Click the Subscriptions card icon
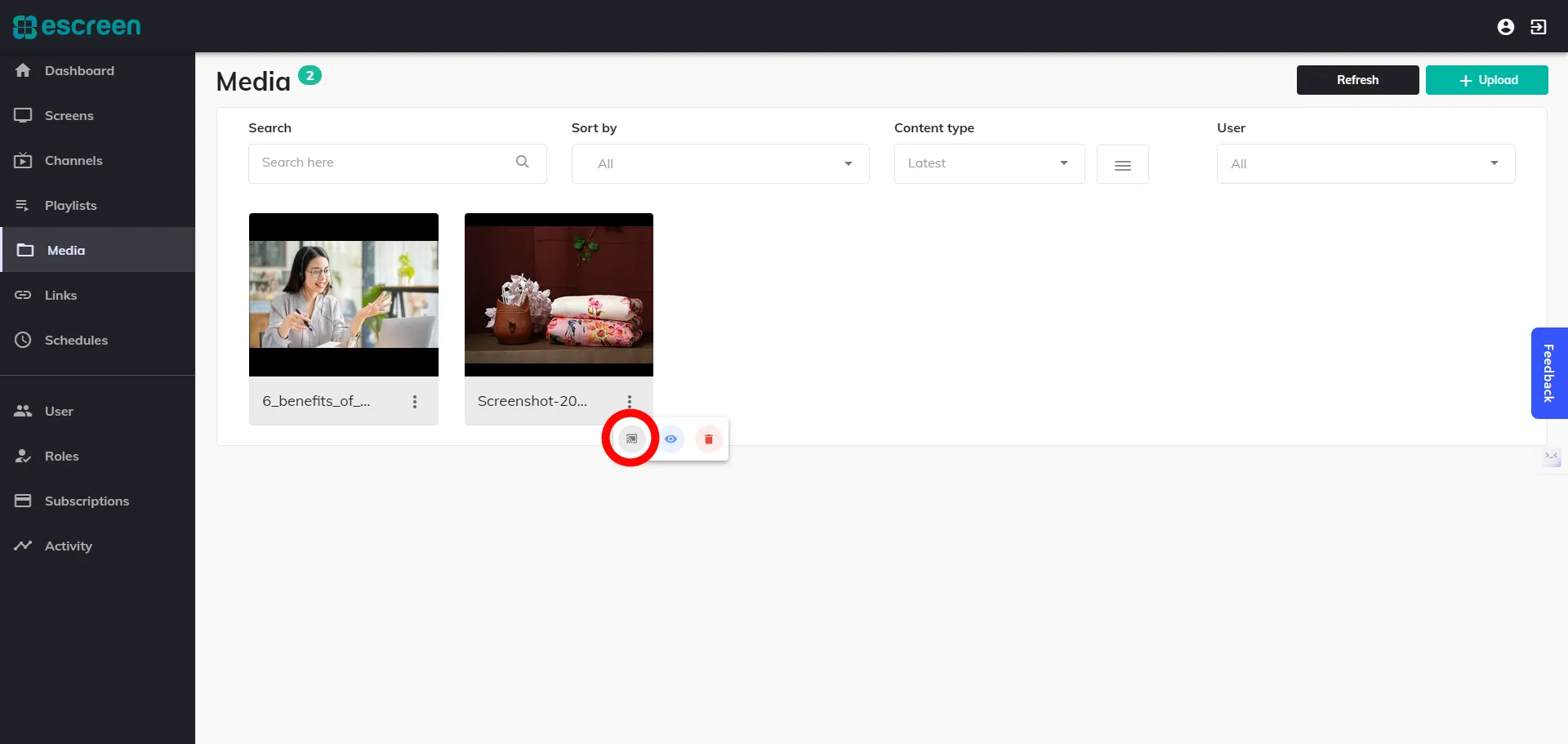Screen dimensions: 1568x744 click(x=23, y=501)
